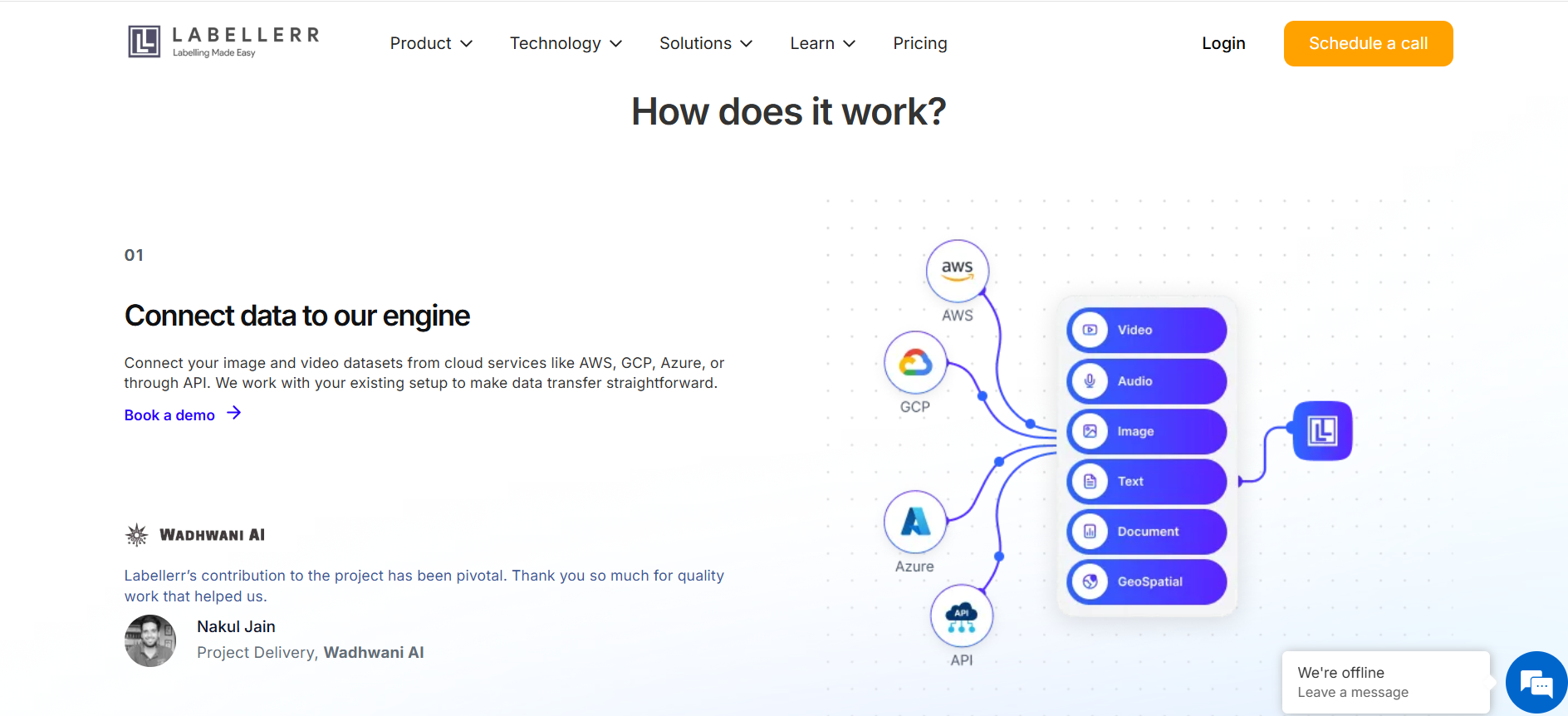Click the step number 01
The width and height of the screenshot is (1568, 716).
134,255
